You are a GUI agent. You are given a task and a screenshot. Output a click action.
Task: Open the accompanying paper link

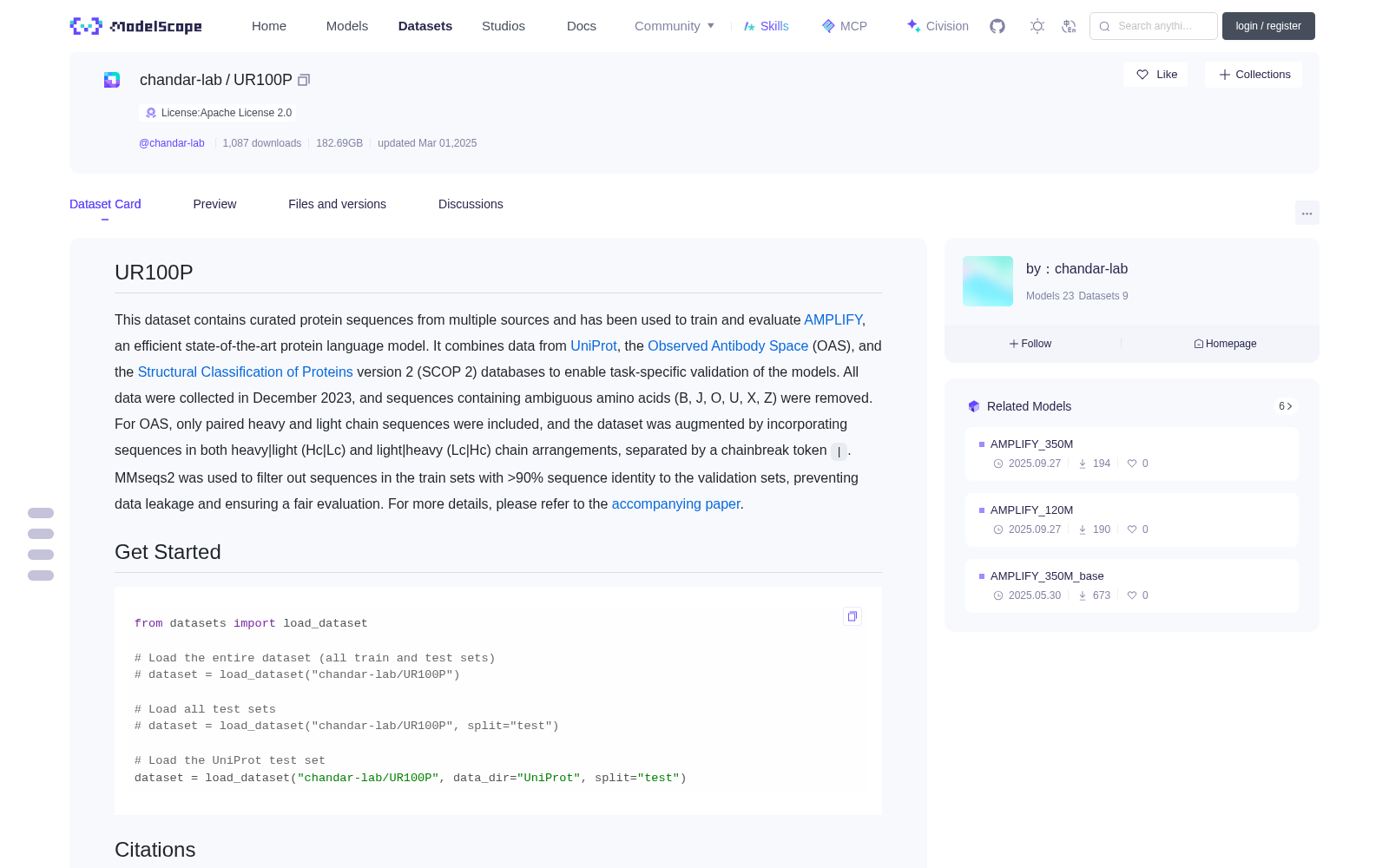tap(675, 504)
